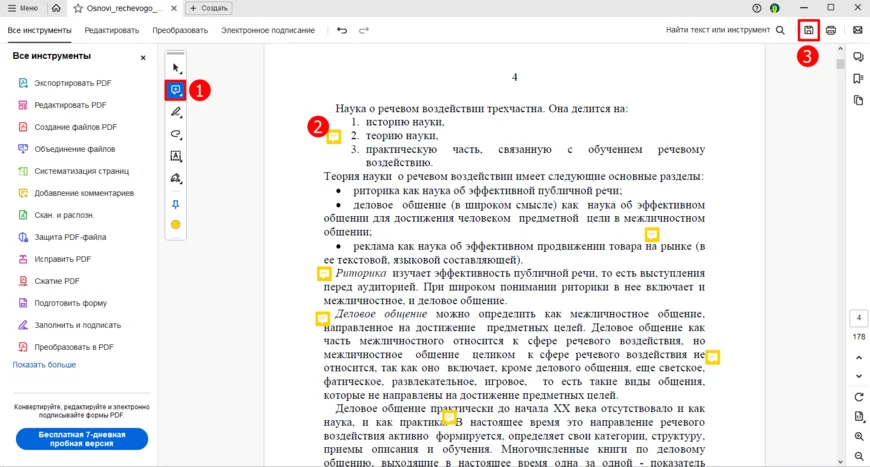
Task: Open page display options icon
Action: click(859, 417)
